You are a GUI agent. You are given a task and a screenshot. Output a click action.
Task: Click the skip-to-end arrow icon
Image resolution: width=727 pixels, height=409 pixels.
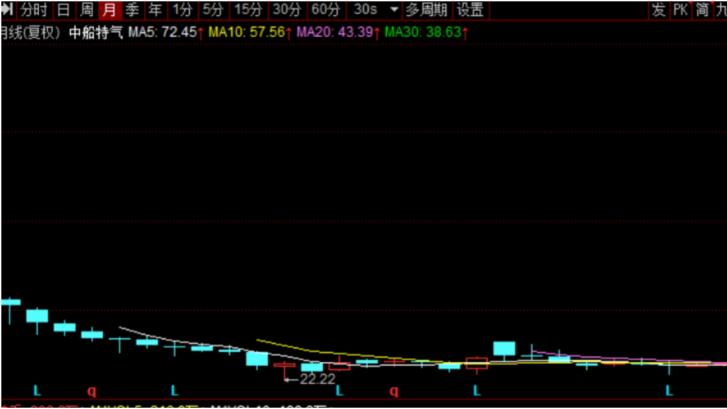coord(6,9)
